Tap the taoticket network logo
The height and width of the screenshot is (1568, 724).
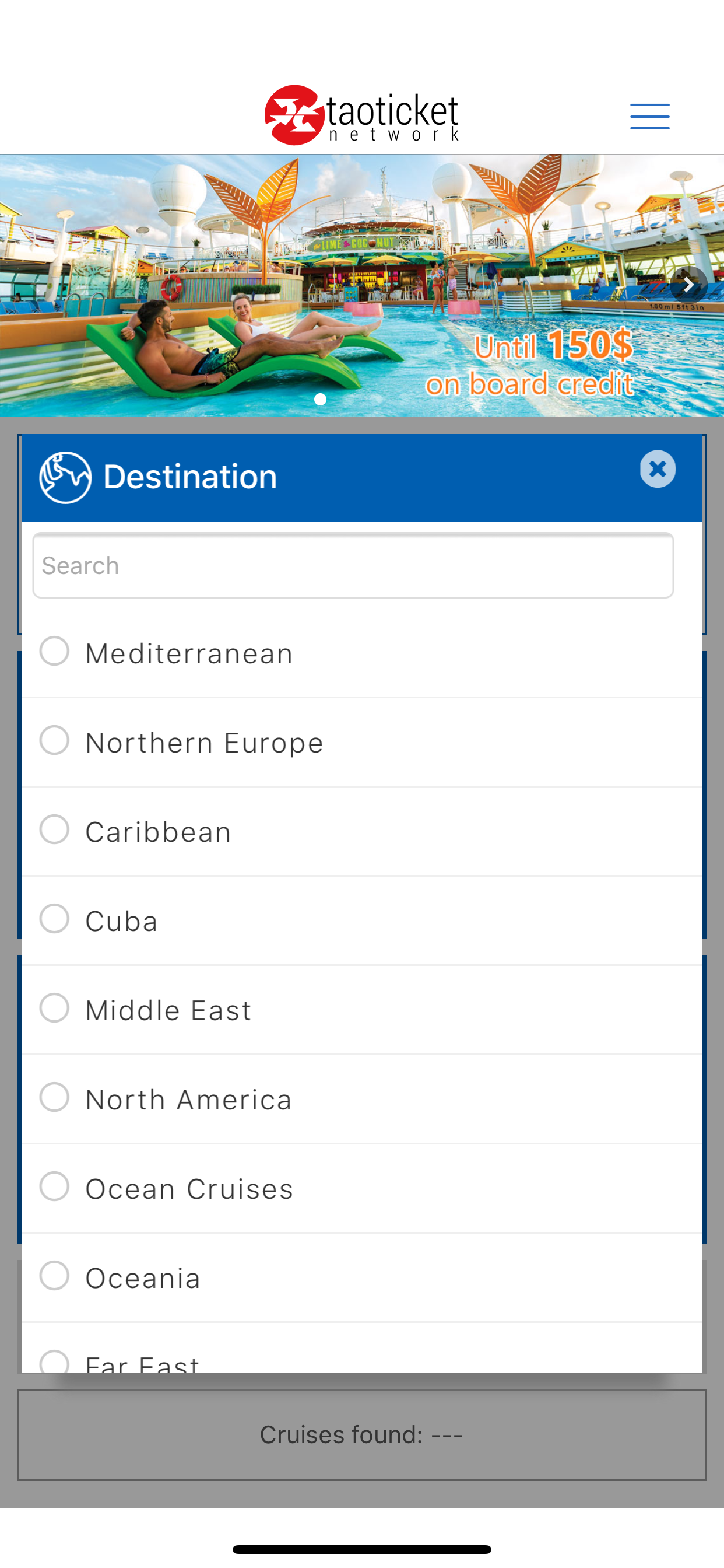pos(361,115)
